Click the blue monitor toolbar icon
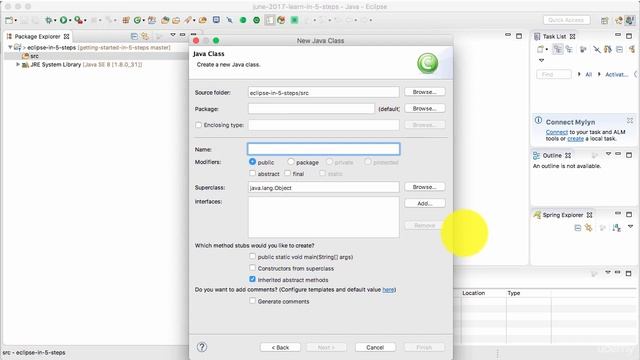Image resolution: width=640 pixels, height=360 pixels. (216, 20)
